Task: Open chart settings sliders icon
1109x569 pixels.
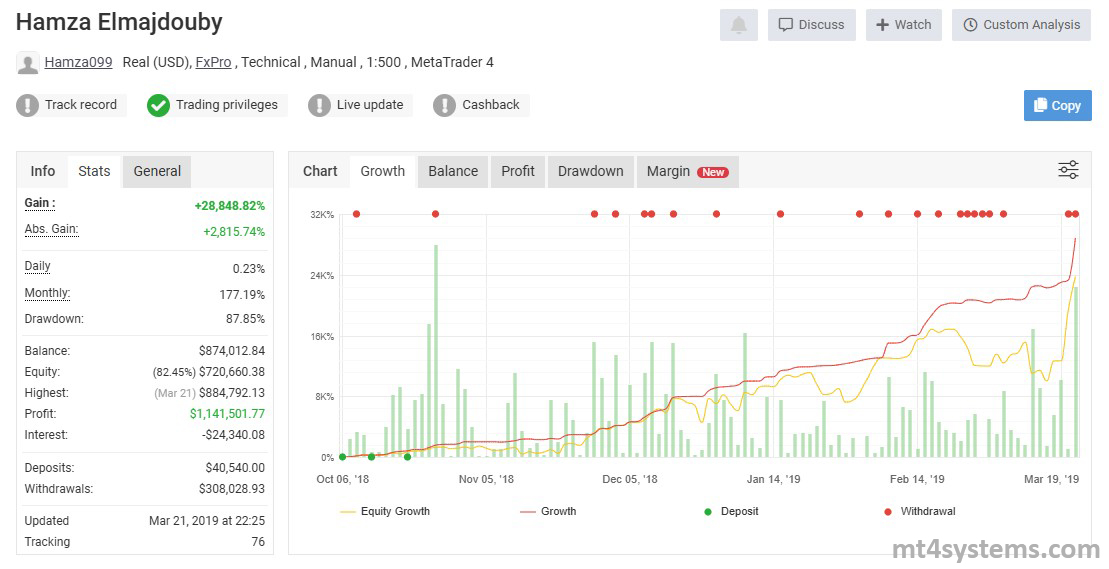Action: 1068,170
